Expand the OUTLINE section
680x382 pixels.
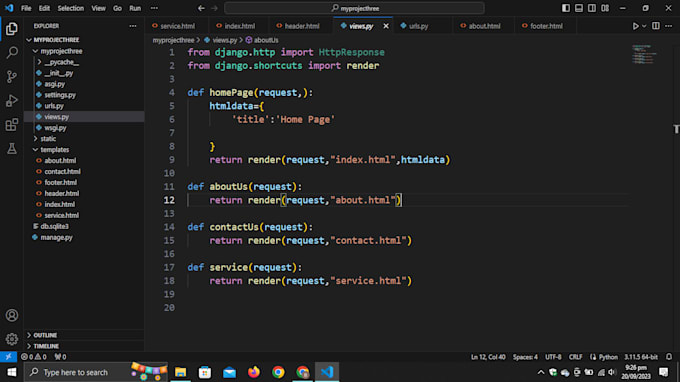85,335
